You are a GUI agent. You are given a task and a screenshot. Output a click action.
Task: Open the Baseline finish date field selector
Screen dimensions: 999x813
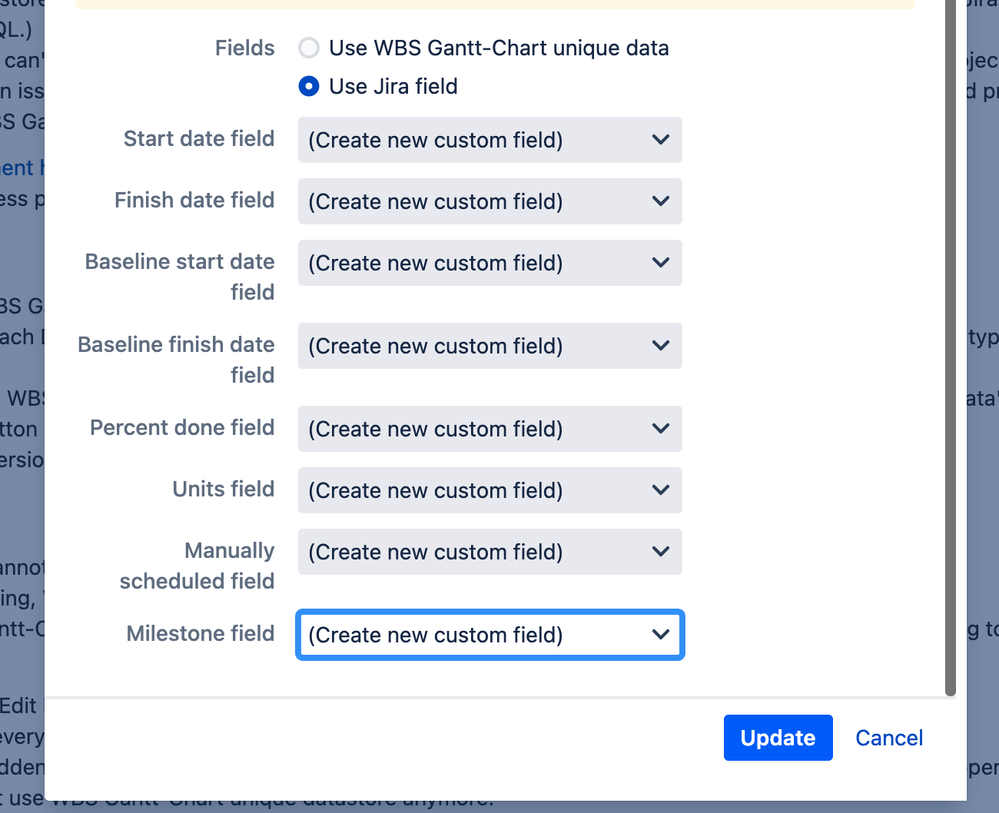click(489, 345)
